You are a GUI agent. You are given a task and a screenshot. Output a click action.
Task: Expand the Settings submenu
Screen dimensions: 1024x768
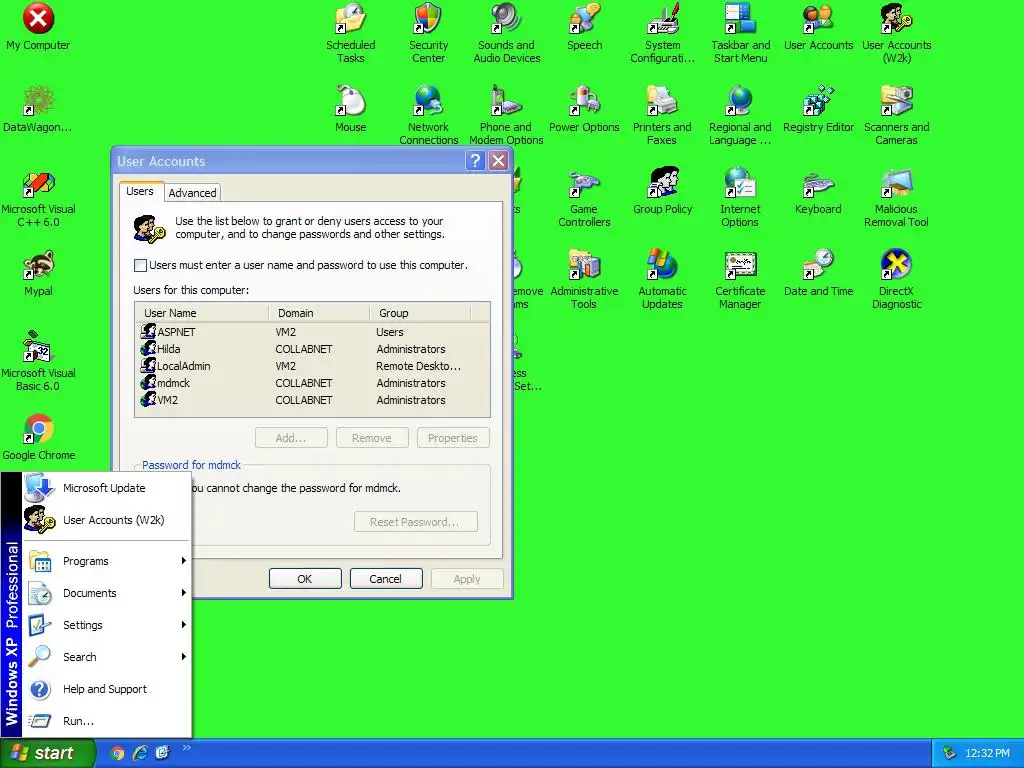click(x=108, y=625)
